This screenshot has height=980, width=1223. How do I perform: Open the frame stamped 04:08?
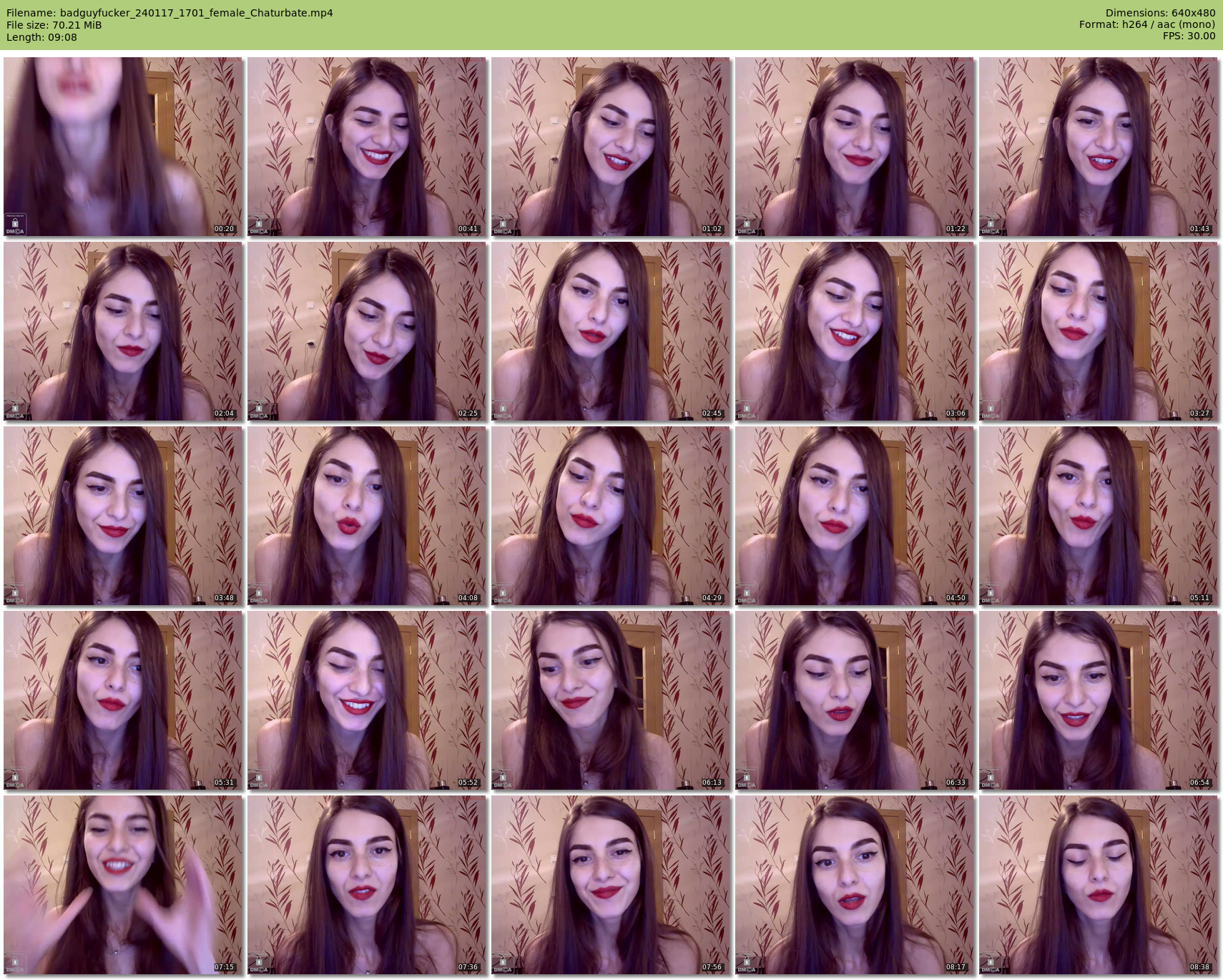pos(366,515)
